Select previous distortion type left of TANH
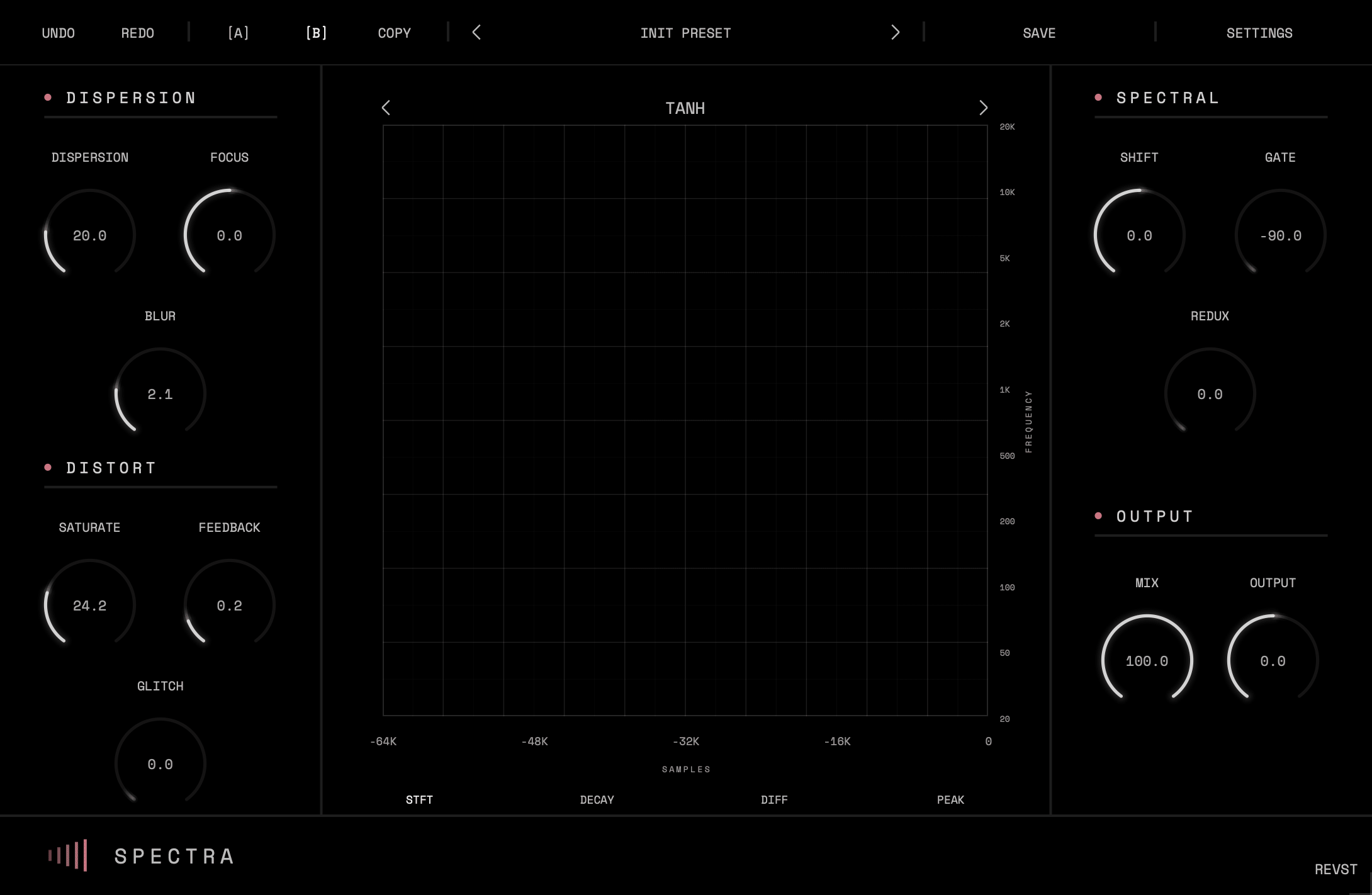 pos(386,108)
